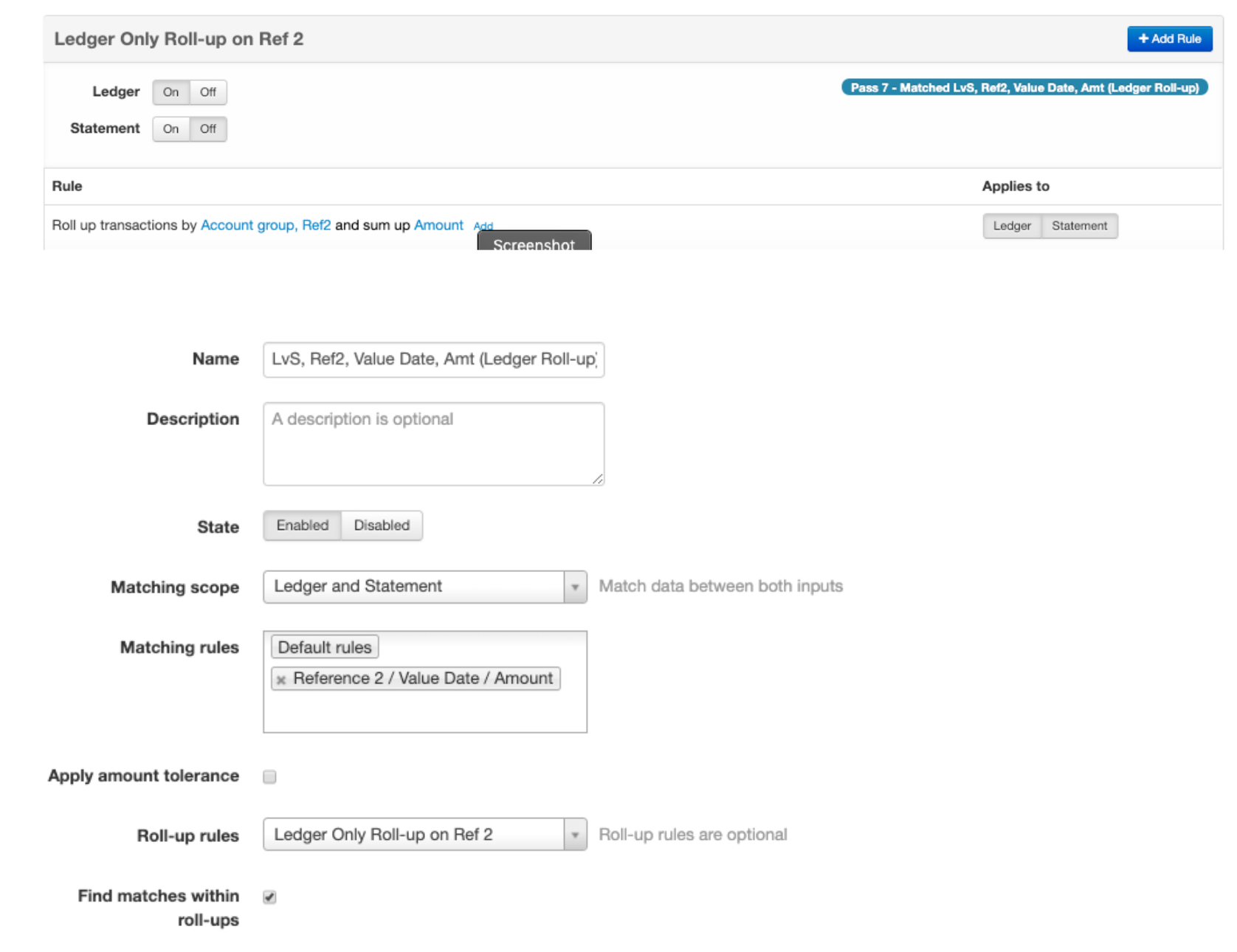1237x952 pixels.
Task: Click empty area of Matching rules box
Action: click(425, 712)
